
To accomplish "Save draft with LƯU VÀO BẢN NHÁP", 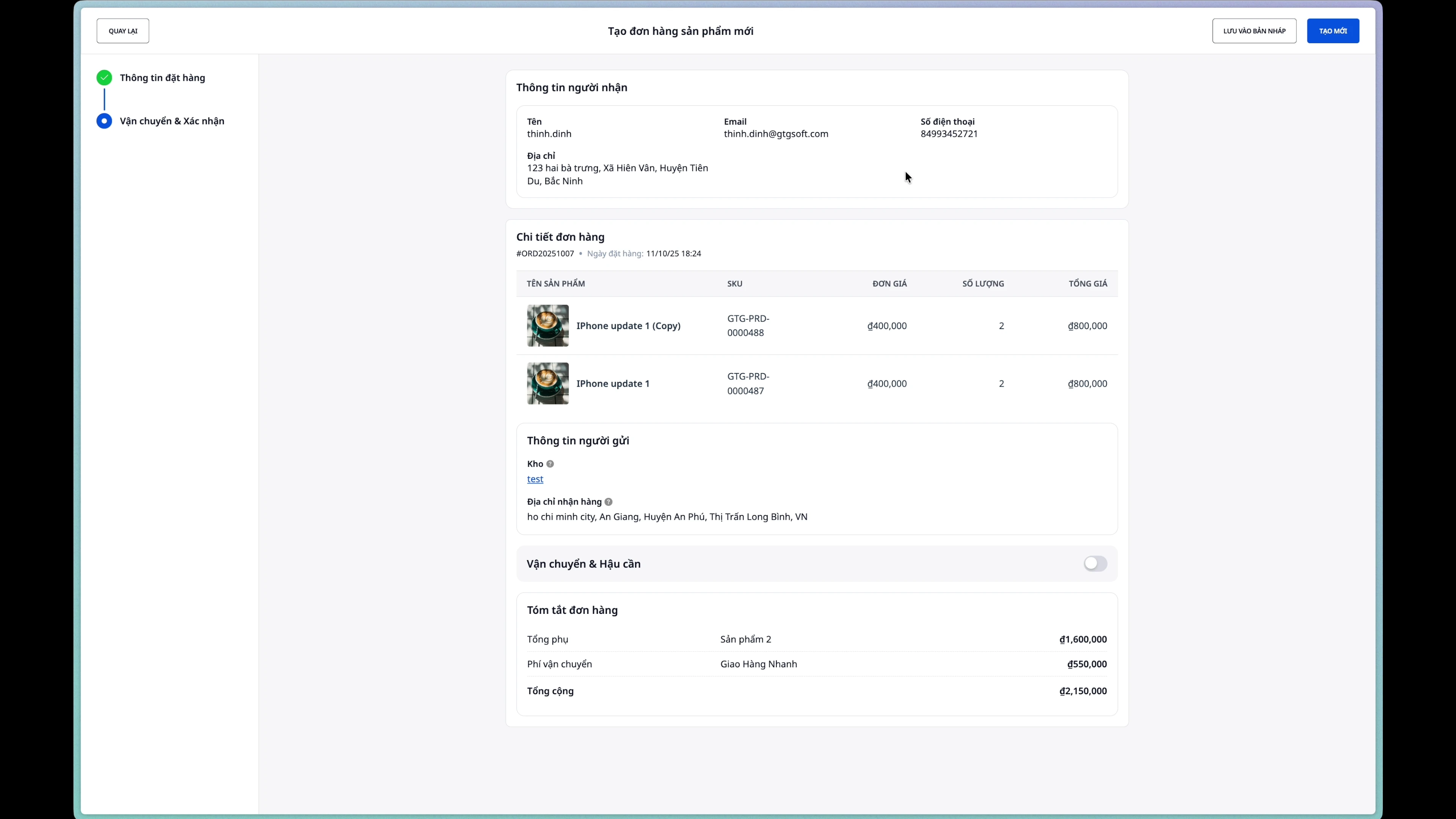I will pos(1254,30).
